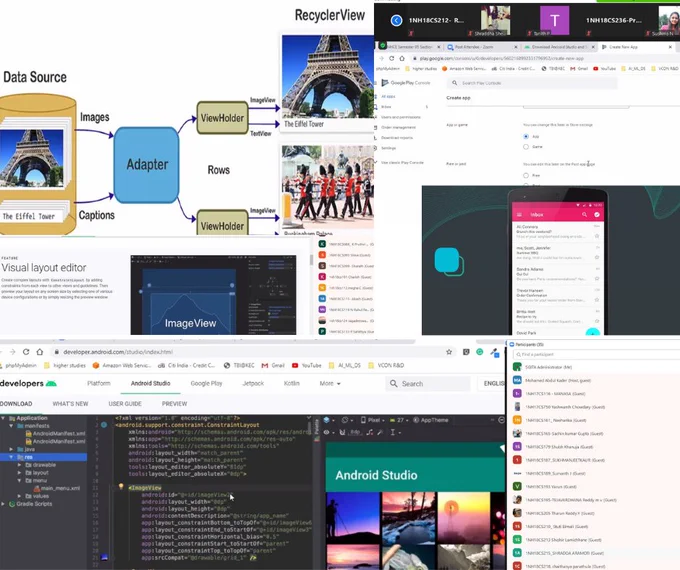Open Settings in Play Console sidebar
The height and width of the screenshot is (570, 680).
coord(389,148)
